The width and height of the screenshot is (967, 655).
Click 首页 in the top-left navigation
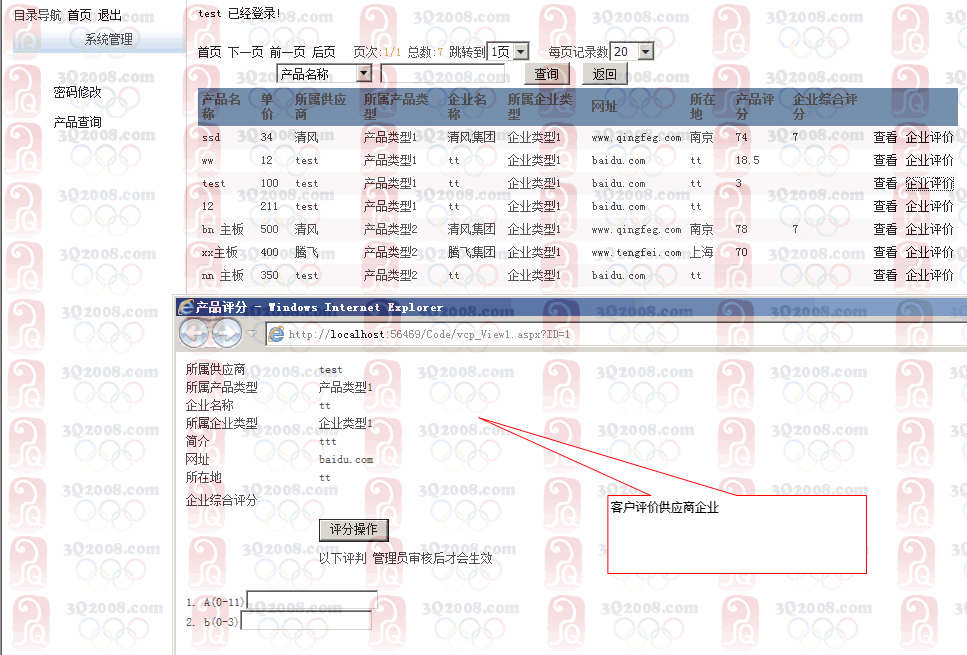[x=79, y=15]
